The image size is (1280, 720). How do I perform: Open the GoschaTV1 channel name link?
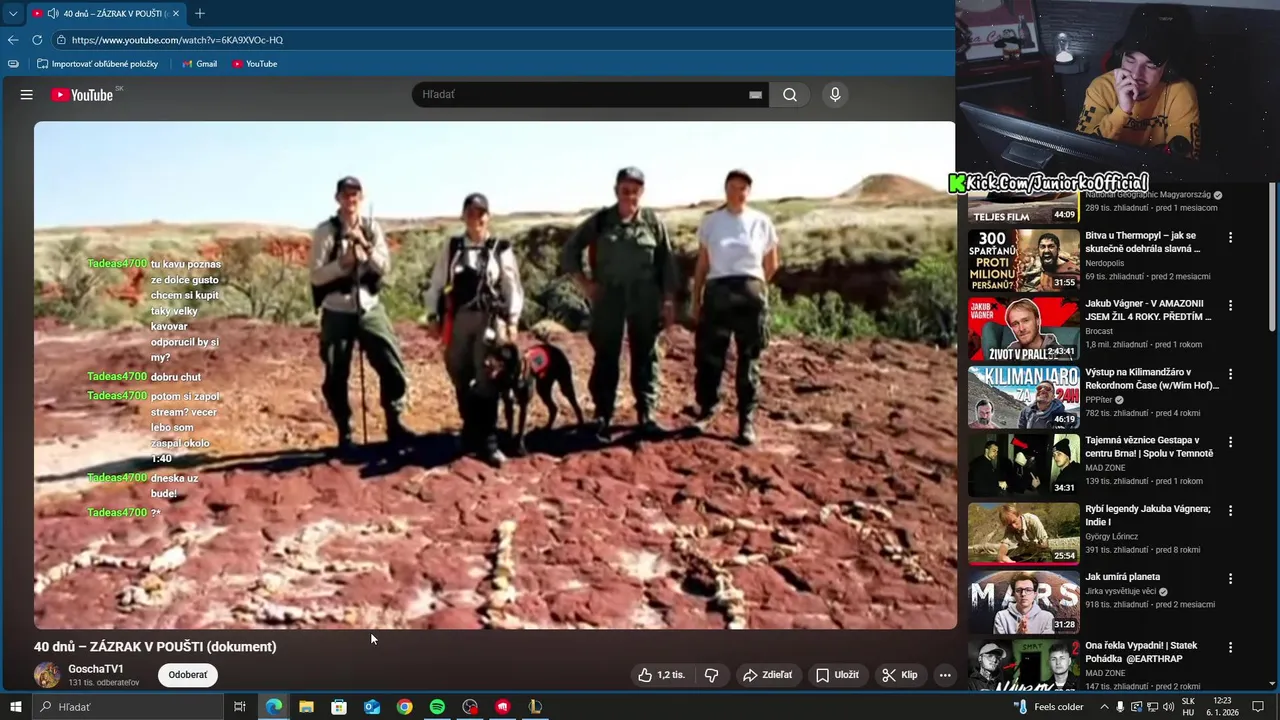[96, 669]
